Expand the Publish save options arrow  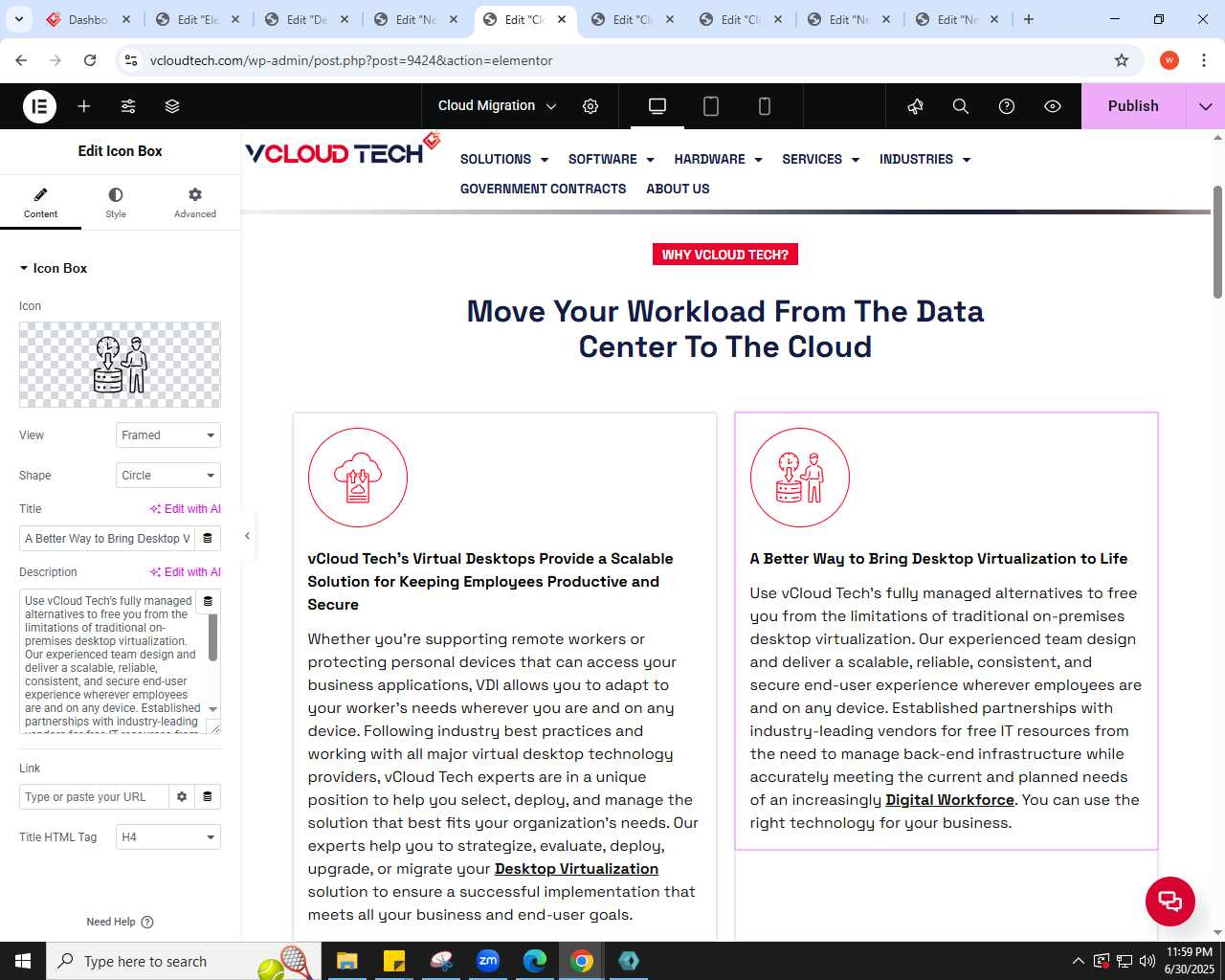point(1206,106)
